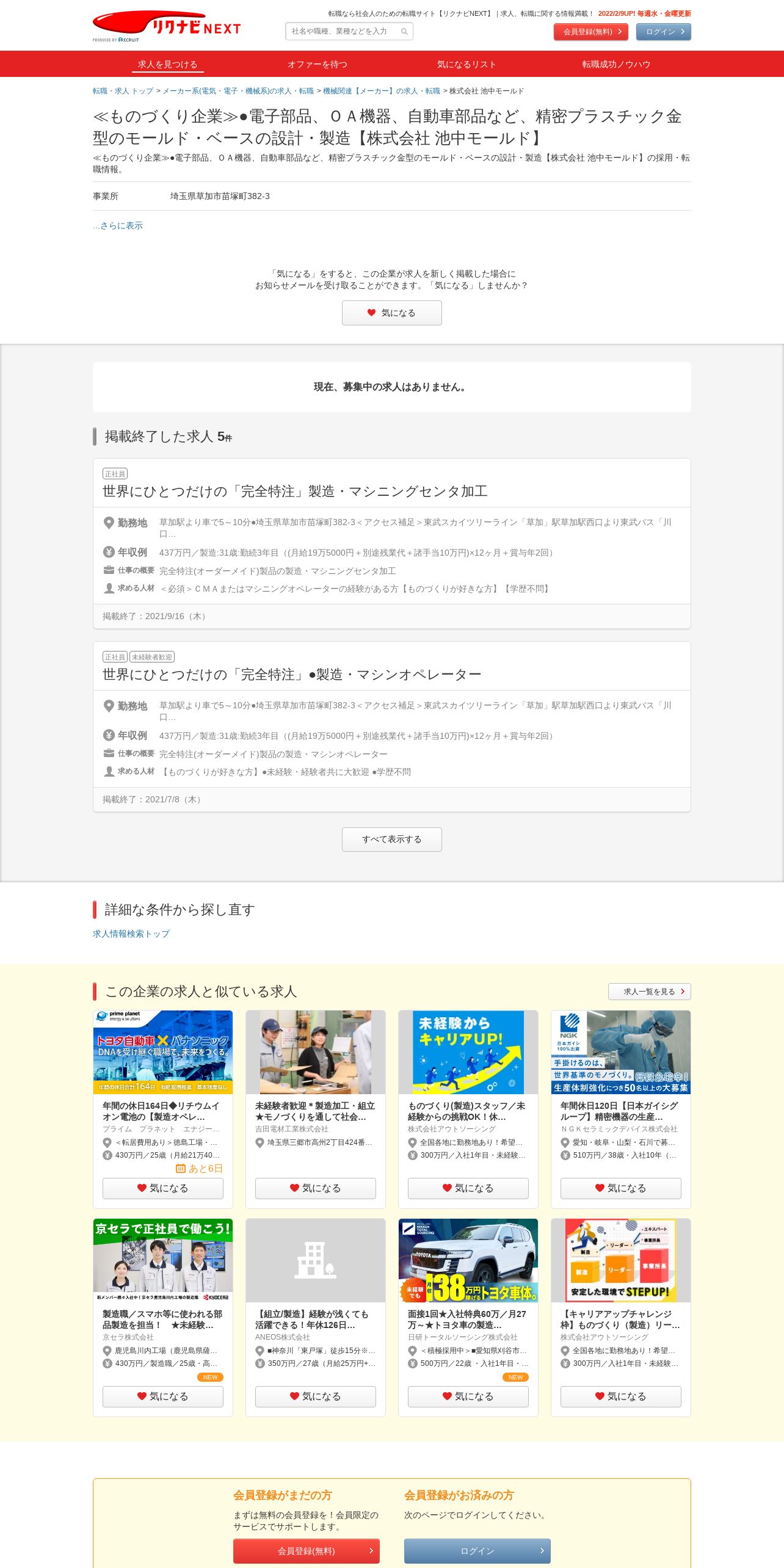Open the 吉田電材工業 workers photo thumbnail
The image size is (784, 1568).
pos(316,1052)
